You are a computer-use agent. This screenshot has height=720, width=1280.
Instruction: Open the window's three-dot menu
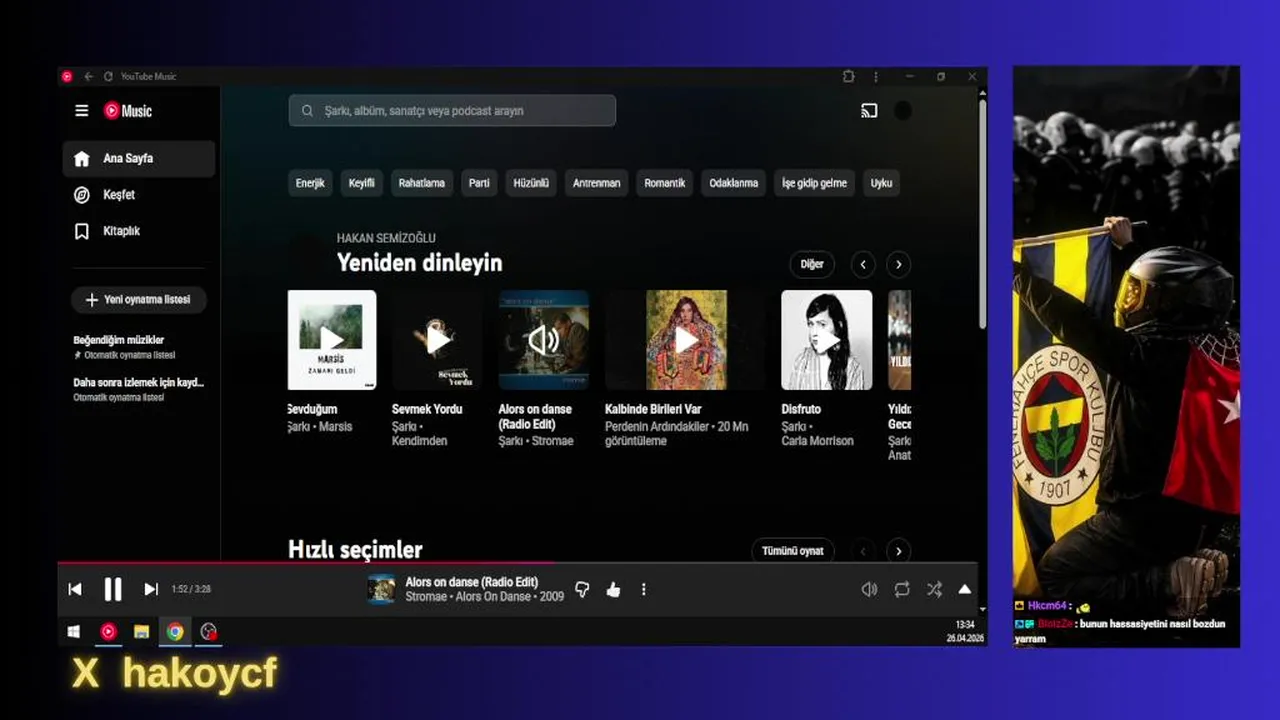click(x=876, y=76)
